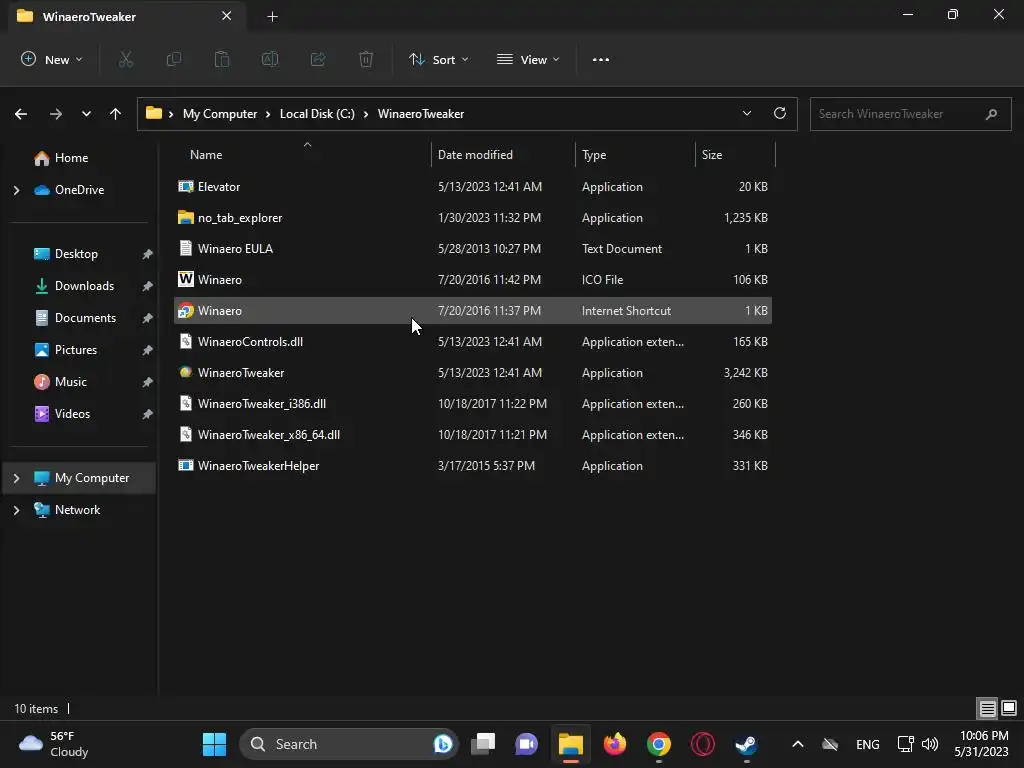Select the Elevator application icon

coord(186,187)
